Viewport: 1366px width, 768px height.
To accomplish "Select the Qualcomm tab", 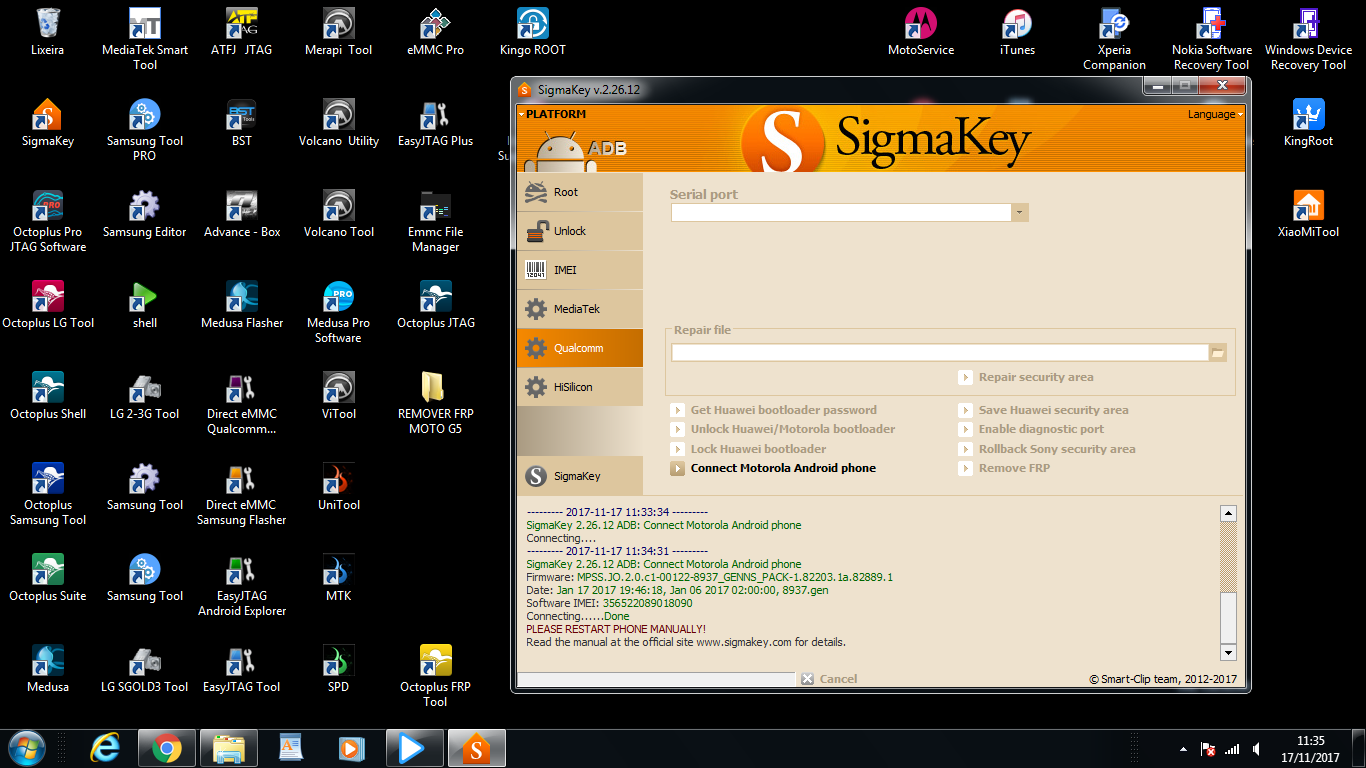I will (580, 348).
